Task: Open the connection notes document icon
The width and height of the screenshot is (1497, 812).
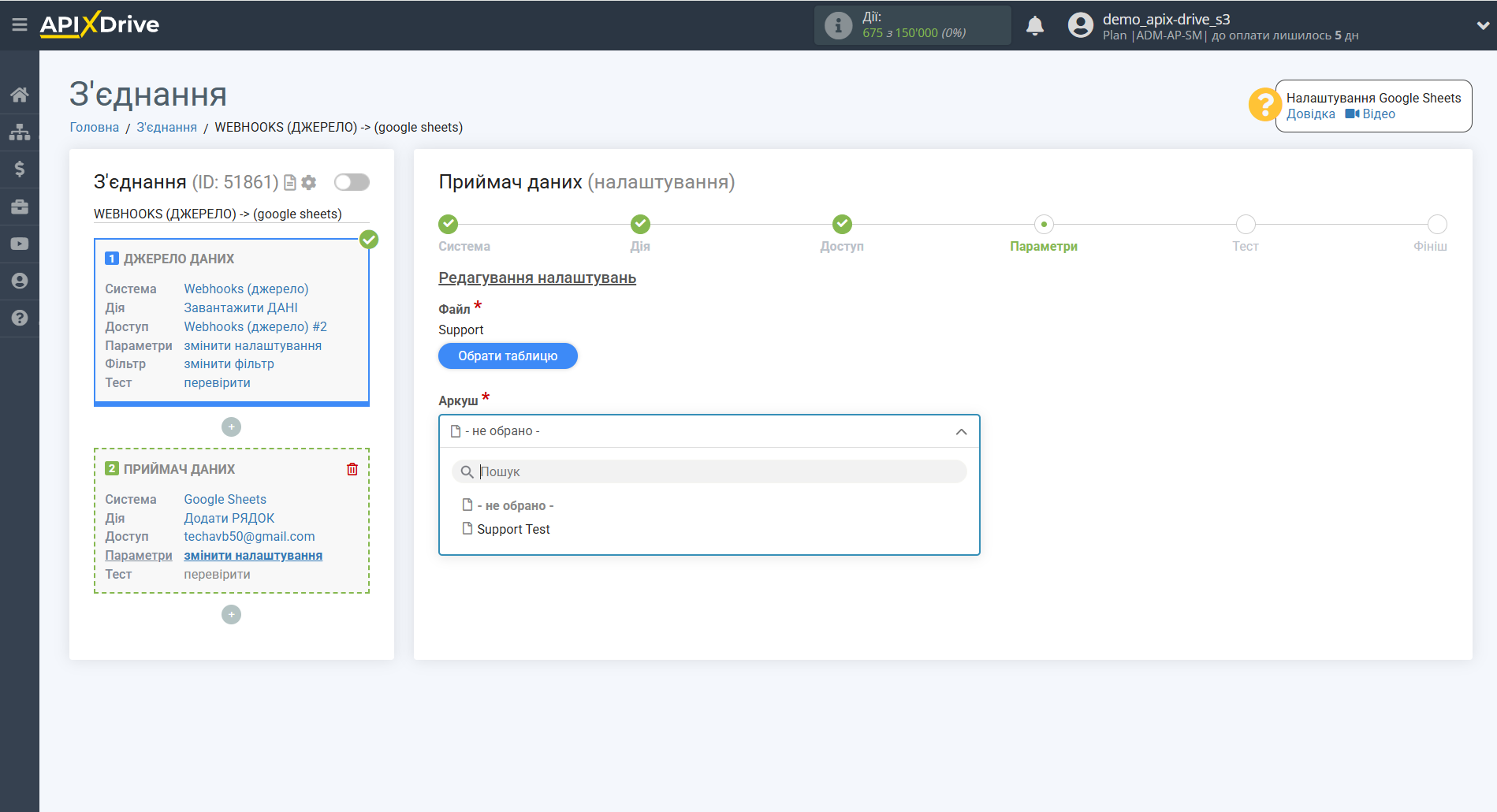Action: point(290,183)
